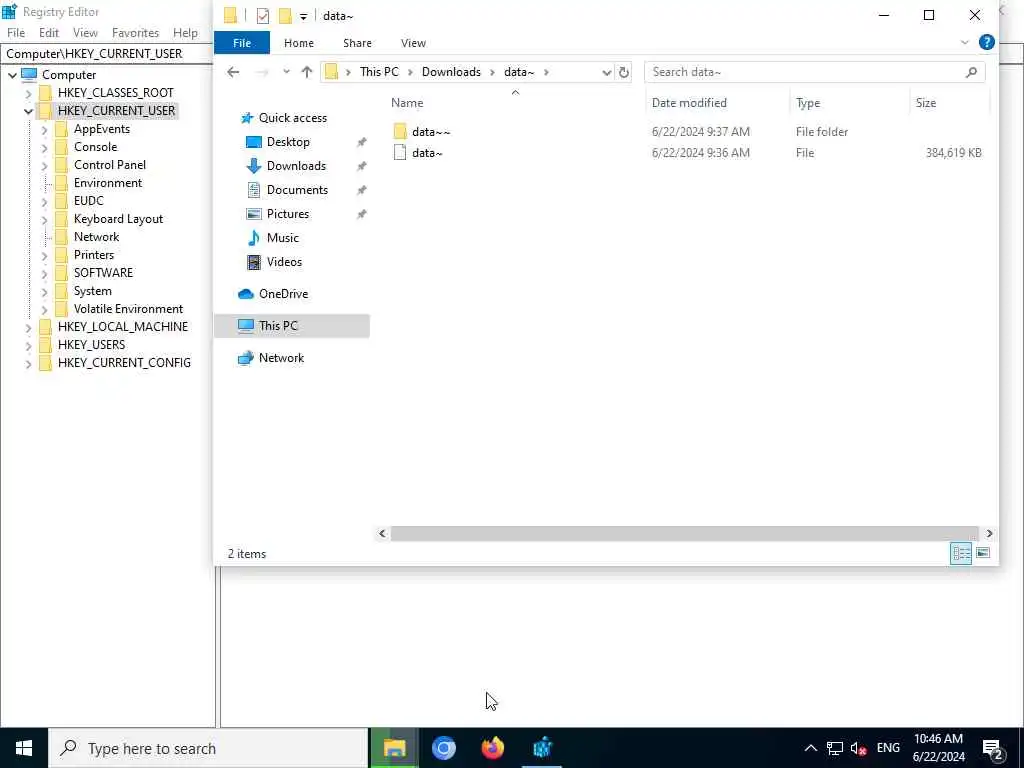Click the Videos film icon in sidebar
This screenshot has width=1024, height=768.
[x=253, y=262]
